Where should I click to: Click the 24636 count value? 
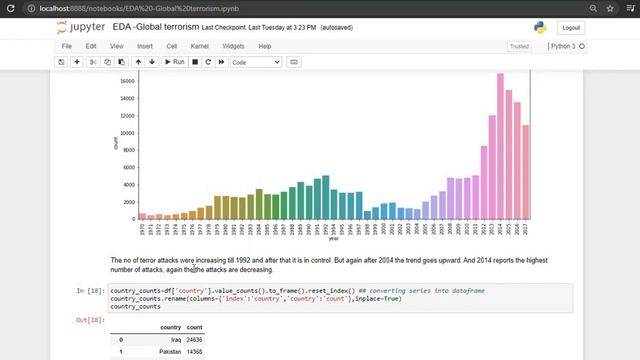coord(194,340)
